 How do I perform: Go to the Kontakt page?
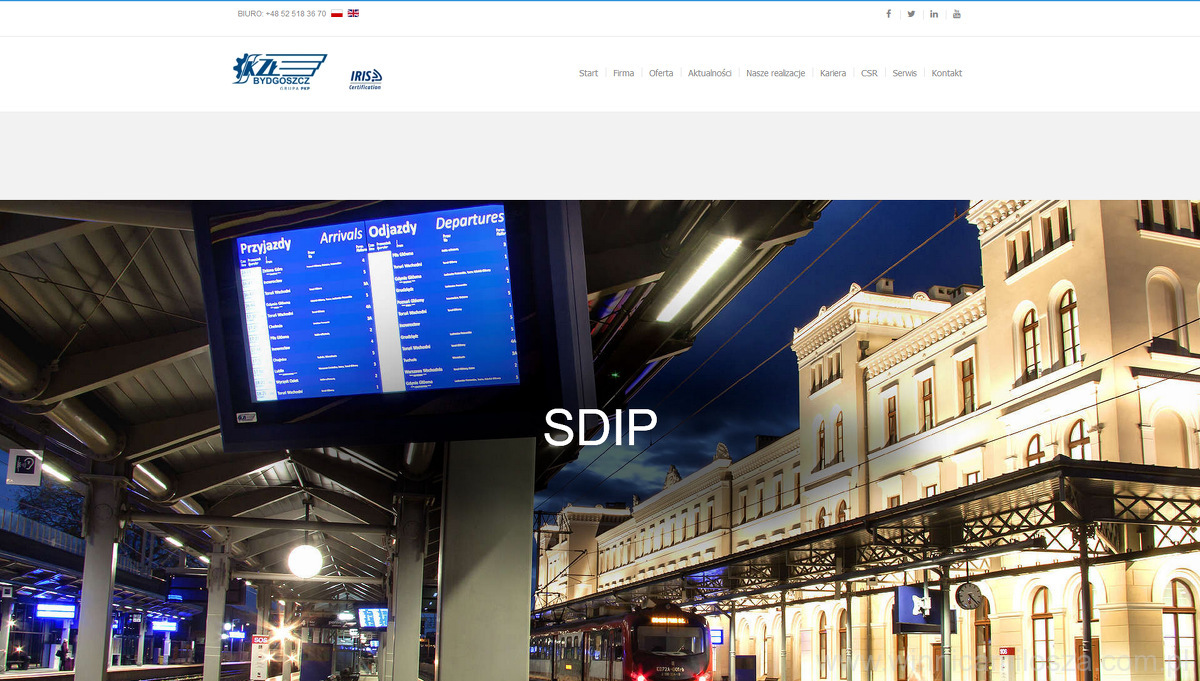point(946,73)
